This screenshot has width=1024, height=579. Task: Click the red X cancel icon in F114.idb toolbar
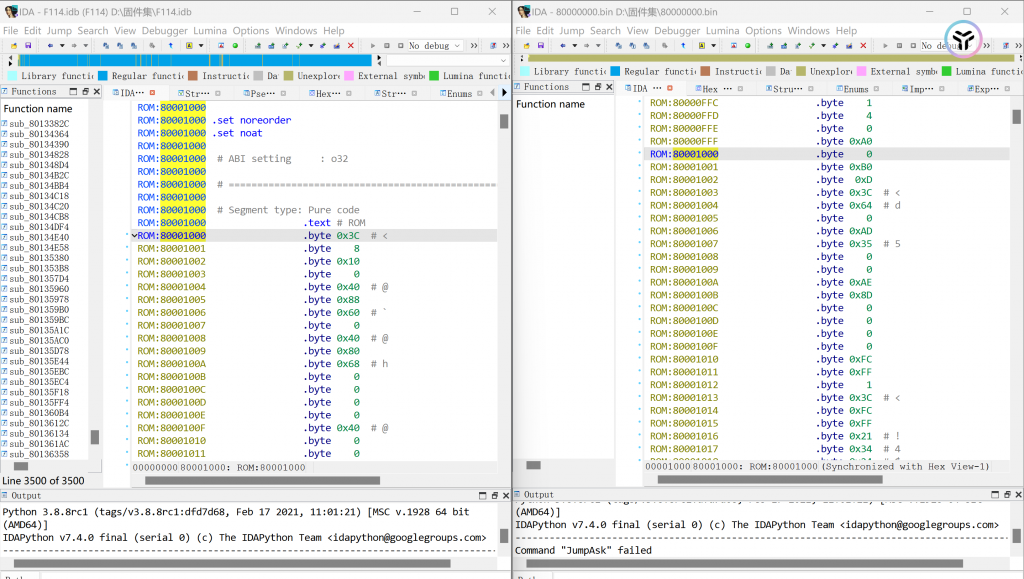coord(350,46)
